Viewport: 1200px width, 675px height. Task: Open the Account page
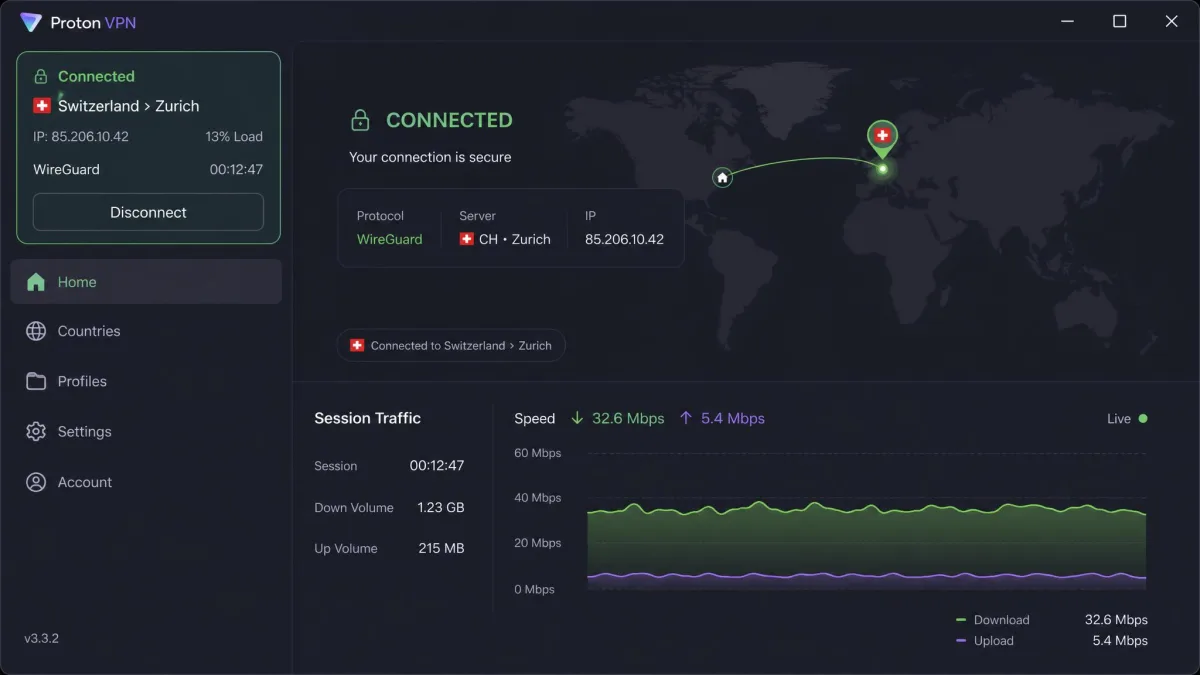pyautogui.click(x=146, y=482)
